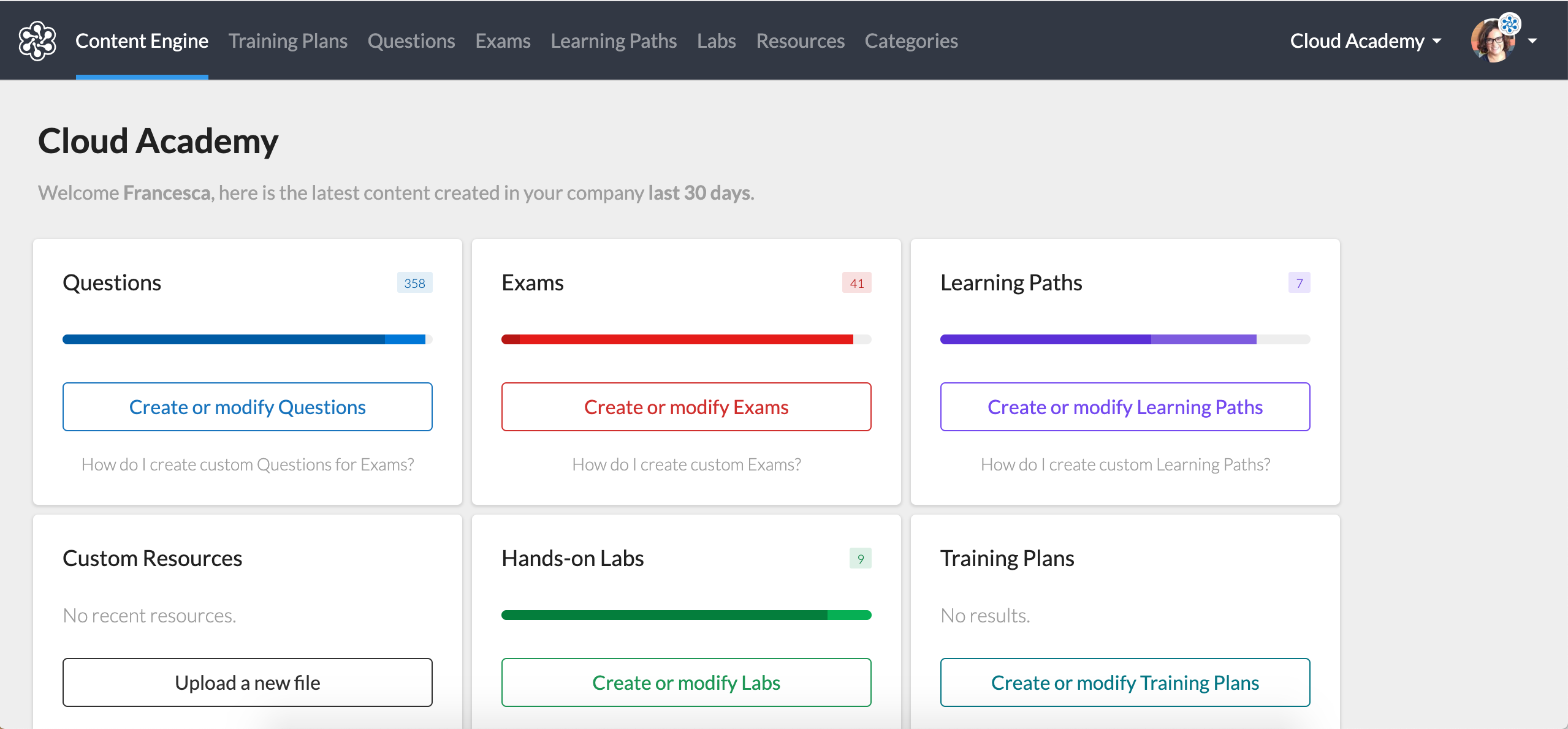Open the Cloud Academy company dropdown
Image resolution: width=1568 pixels, height=729 pixels.
[1366, 41]
